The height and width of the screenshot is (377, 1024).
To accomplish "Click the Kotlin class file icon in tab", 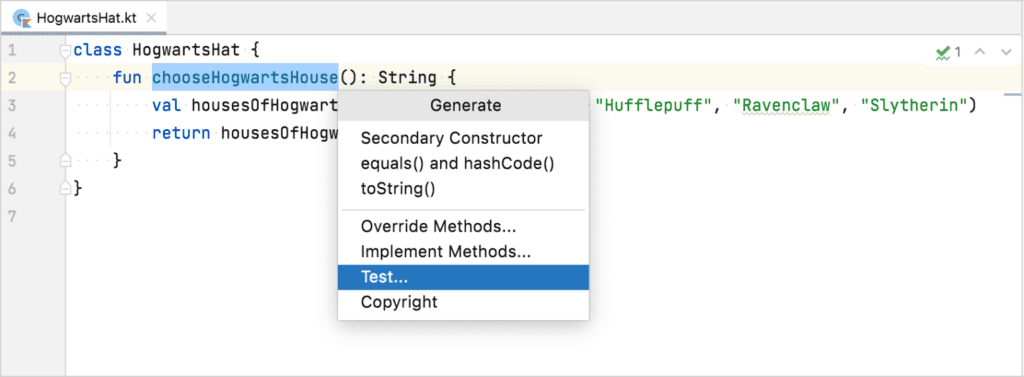I will point(22,18).
